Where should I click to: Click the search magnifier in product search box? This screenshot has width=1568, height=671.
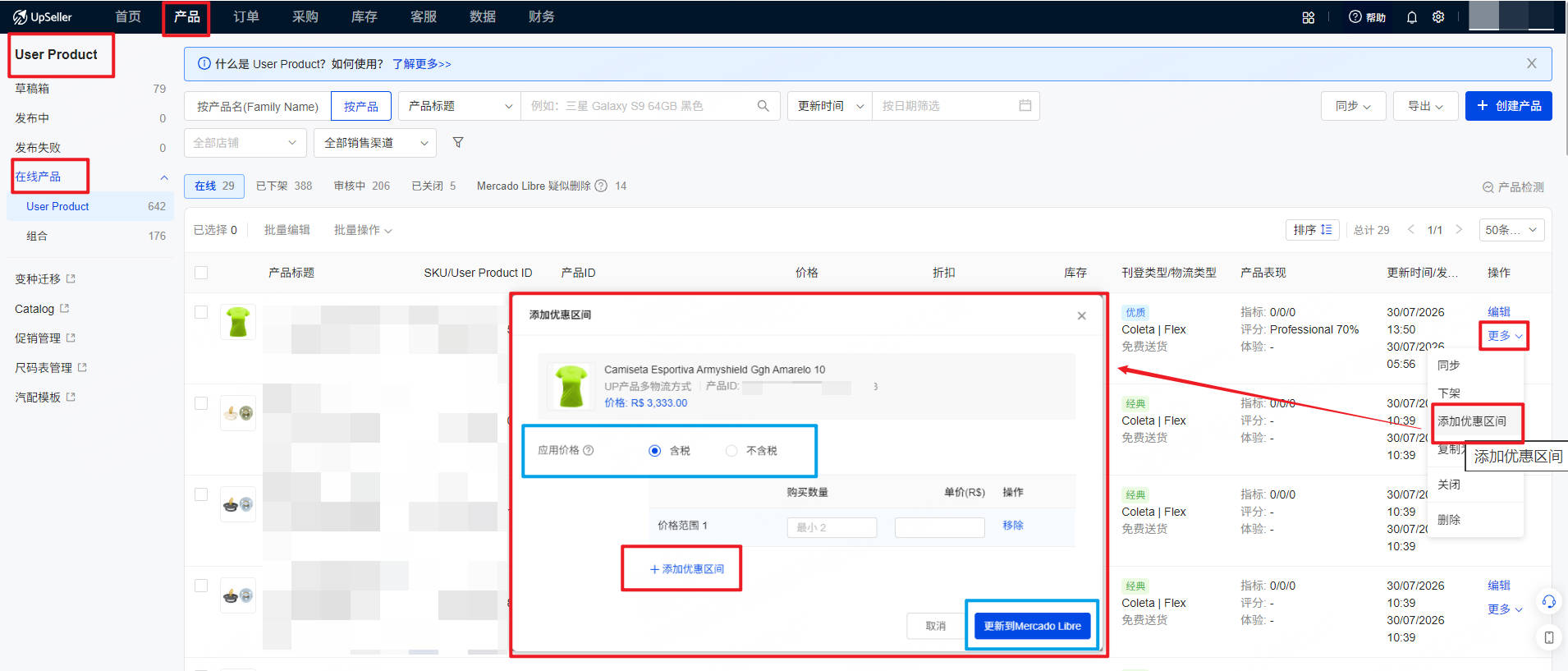[763, 106]
